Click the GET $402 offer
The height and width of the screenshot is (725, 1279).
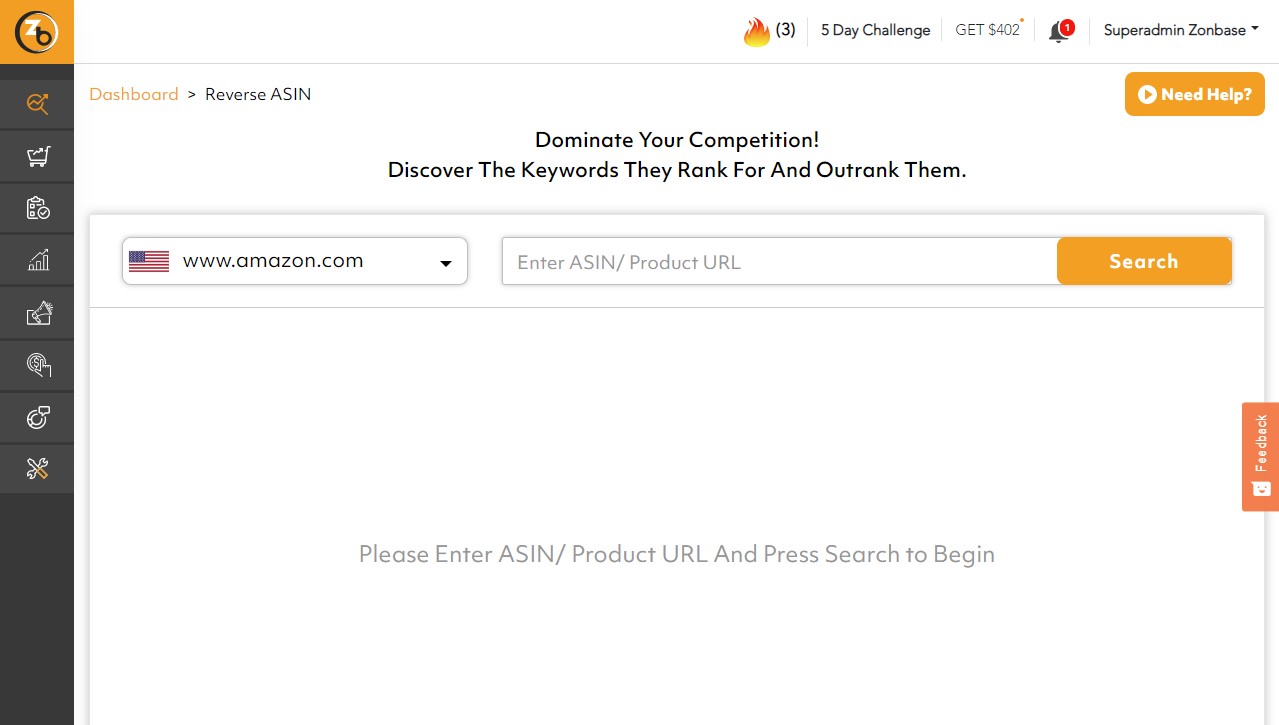click(987, 30)
